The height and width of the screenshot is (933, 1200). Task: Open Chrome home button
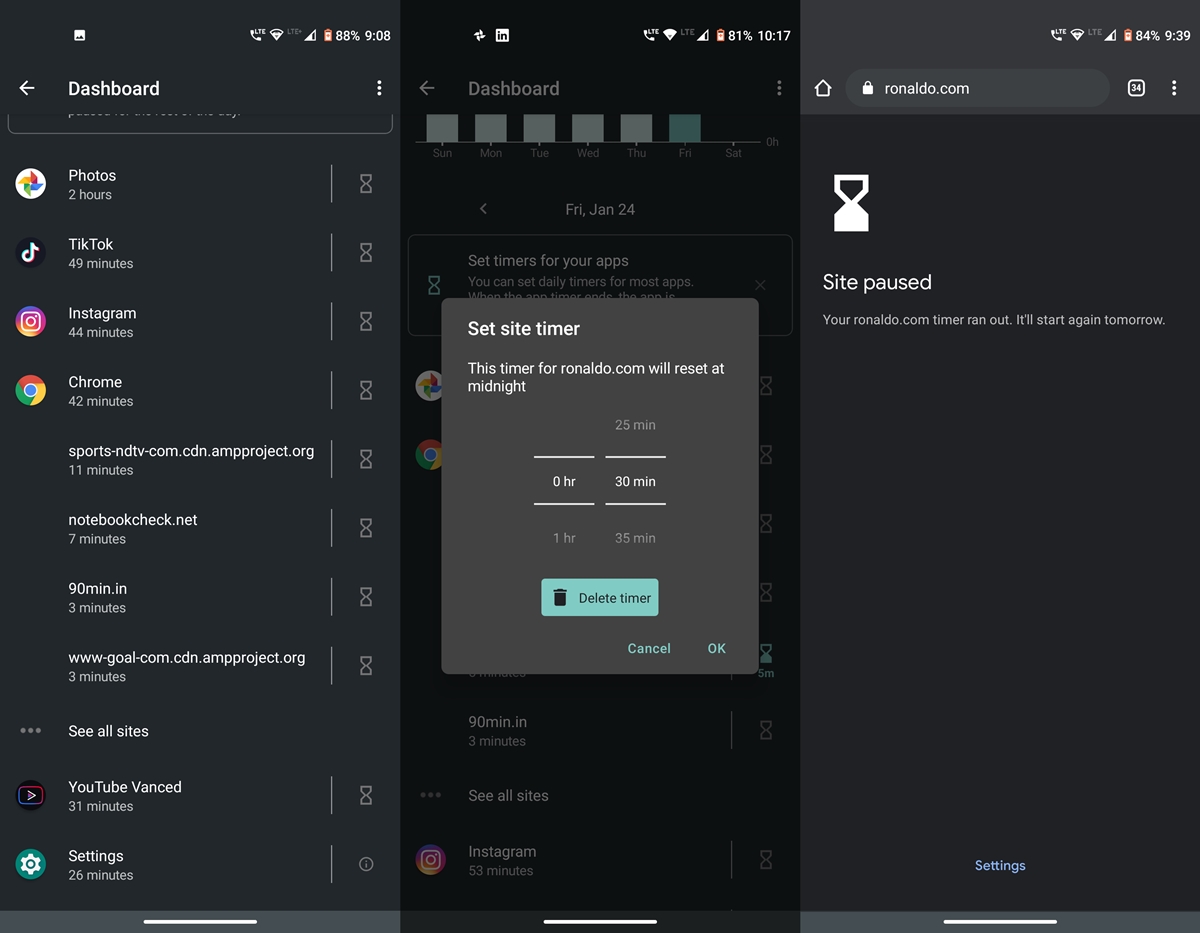[823, 88]
